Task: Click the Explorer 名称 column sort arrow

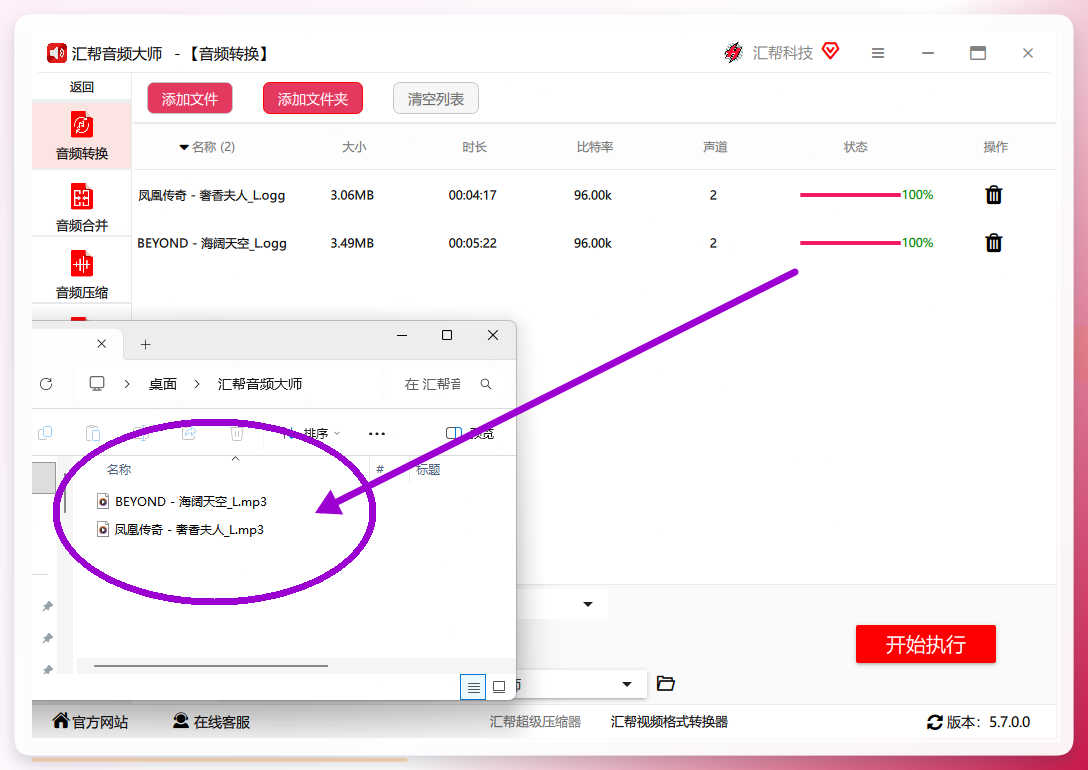Action: tap(235, 459)
